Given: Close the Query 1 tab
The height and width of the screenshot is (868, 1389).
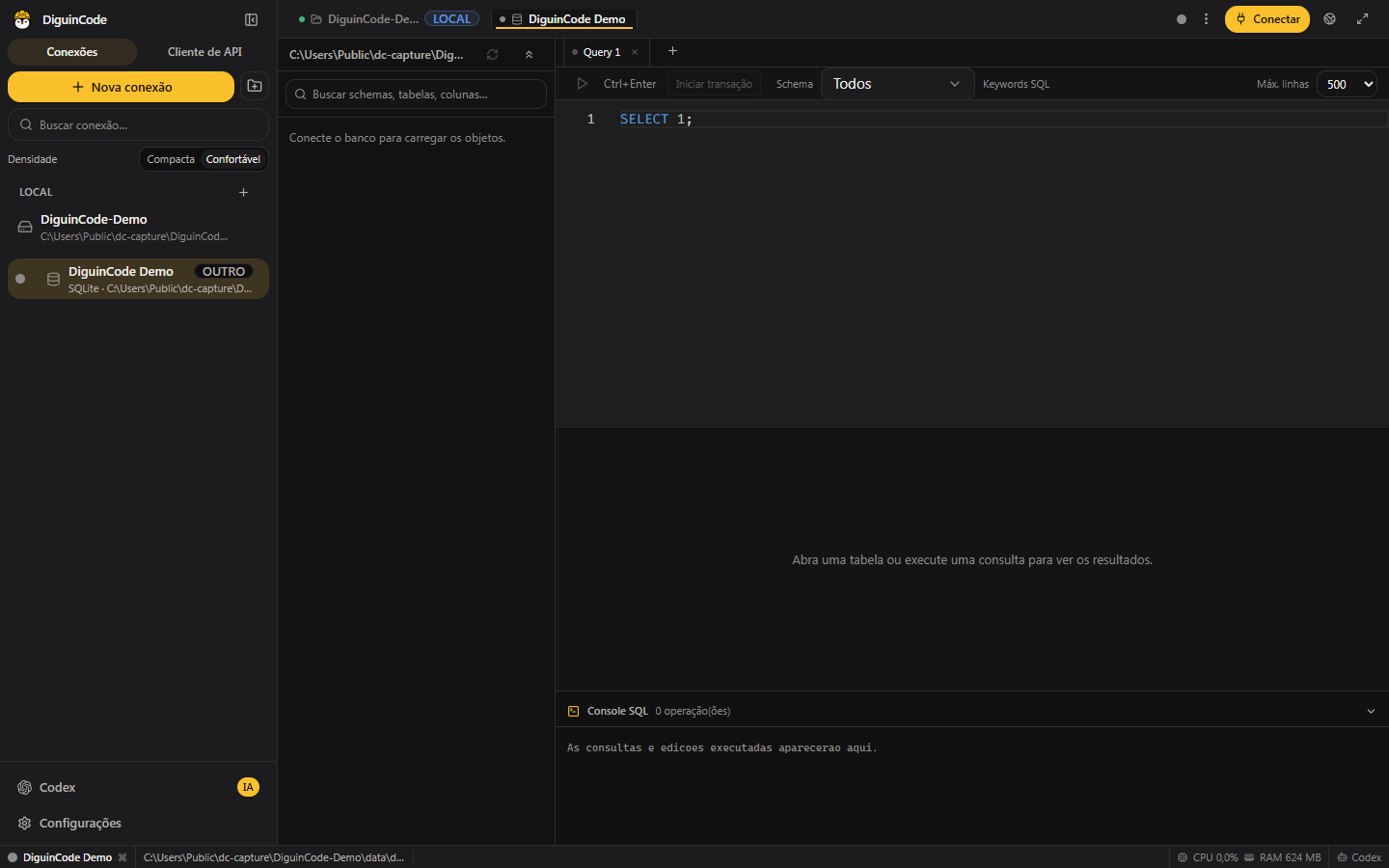Looking at the screenshot, I should [635, 52].
